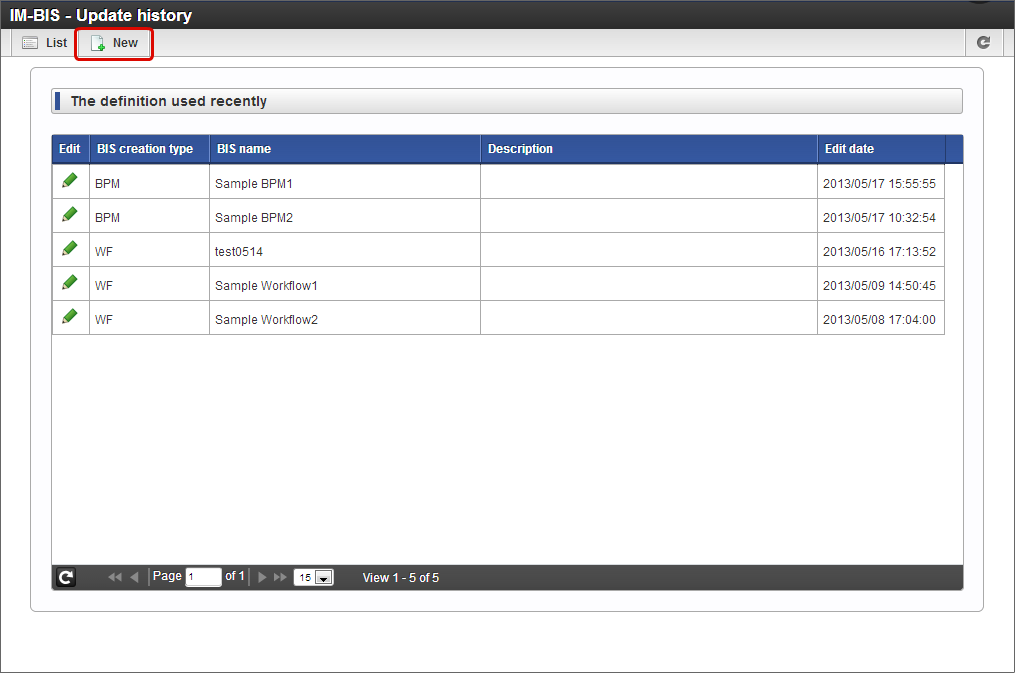Edit Sample BPM1 with its pencil icon
The height and width of the screenshot is (673, 1015).
pyautogui.click(x=70, y=181)
